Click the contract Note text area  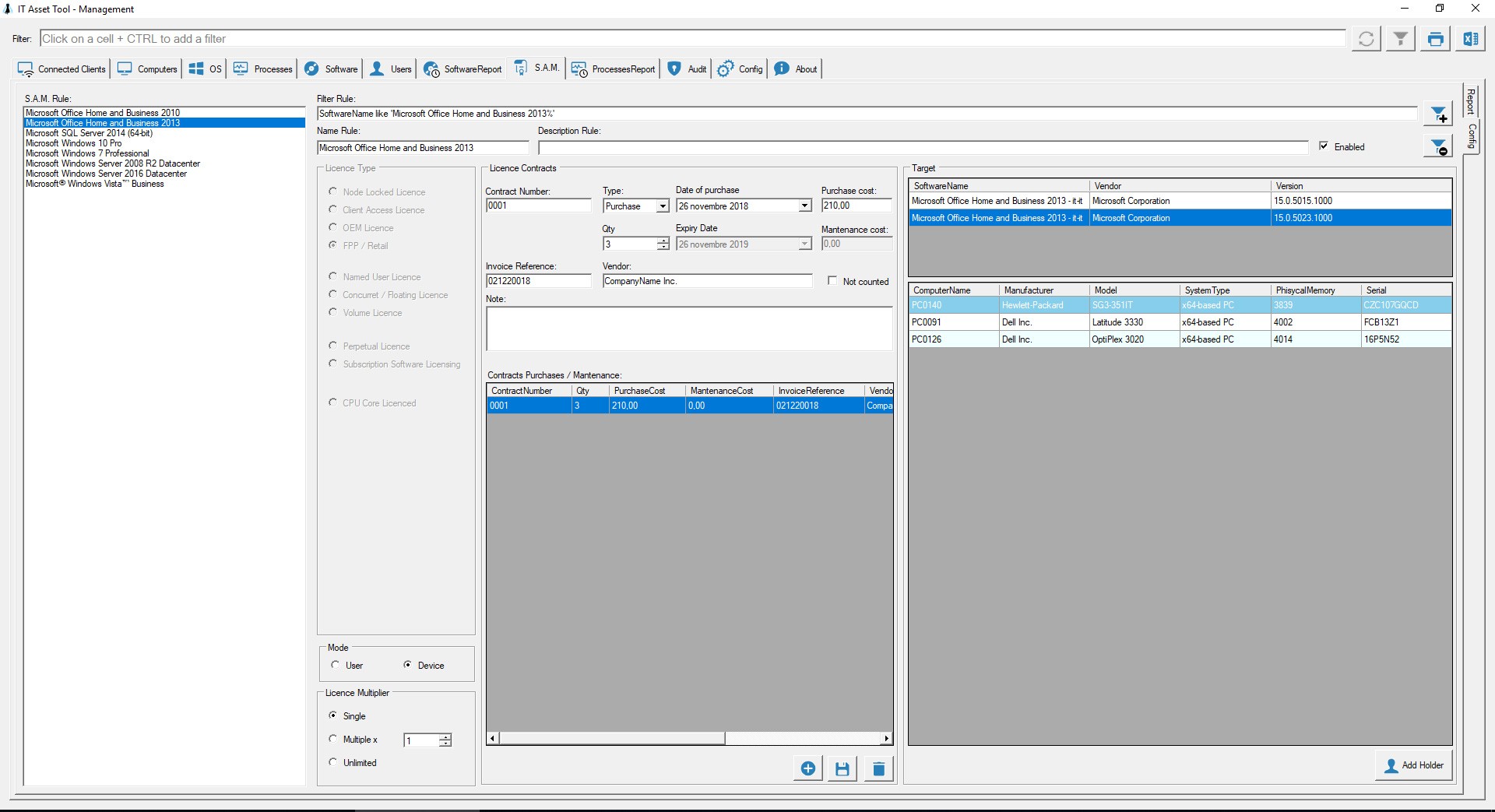(x=689, y=329)
